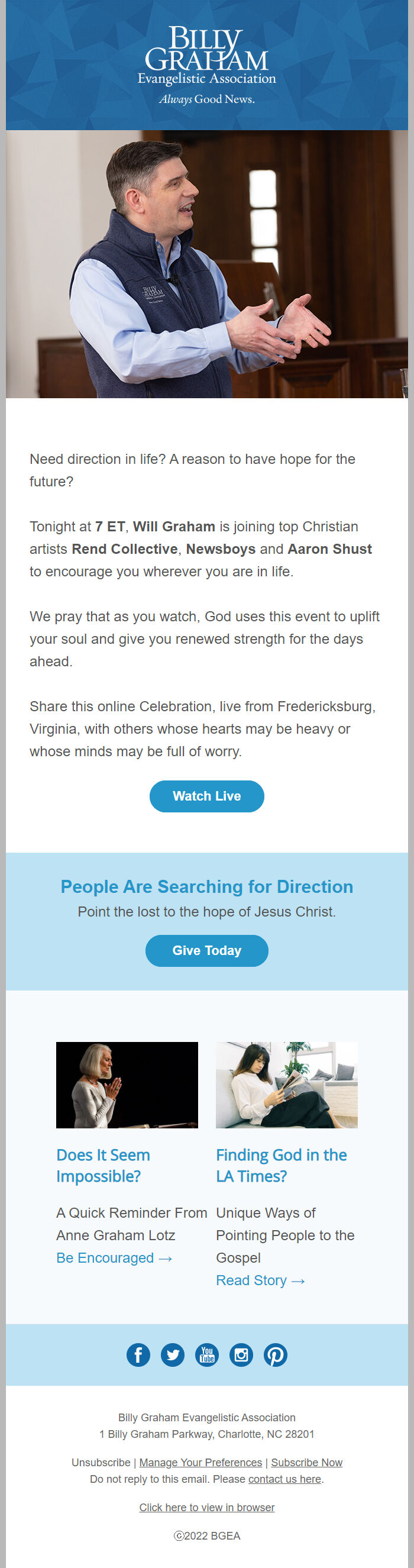Image resolution: width=414 pixels, height=1568 pixels.
Task: Click the Will Graham hero photo
Action: [x=207, y=263]
